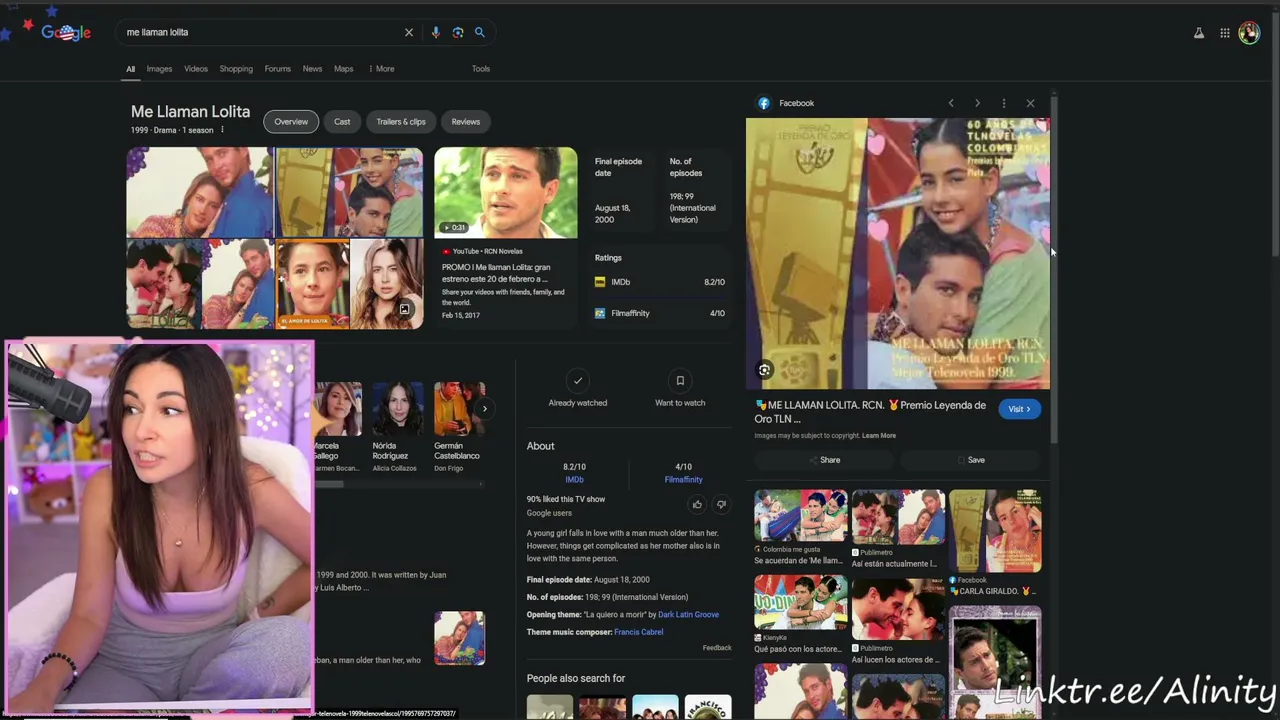The height and width of the screenshot is (720, 1280).
Task: Select the Overview chip
Action: 291,122
